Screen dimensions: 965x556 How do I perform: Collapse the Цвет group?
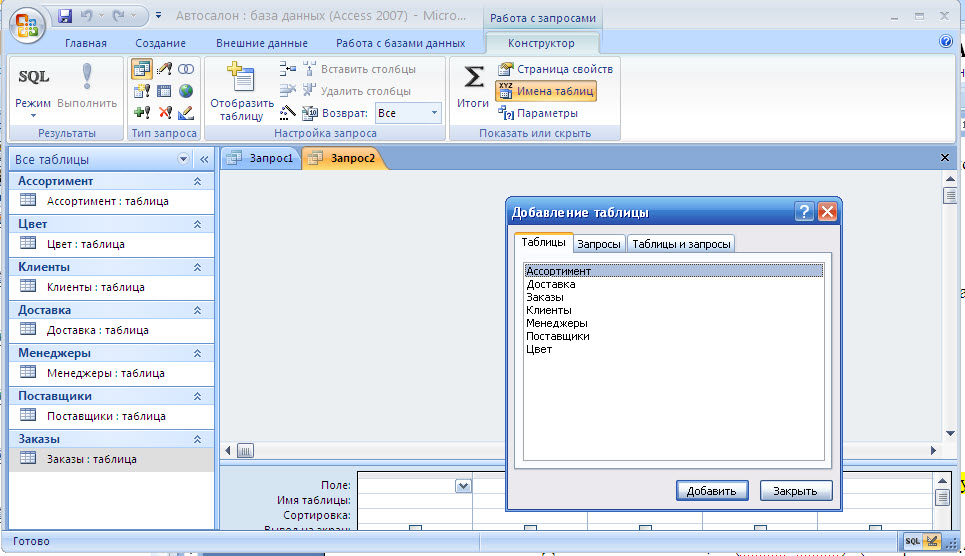tap(198, 224)
